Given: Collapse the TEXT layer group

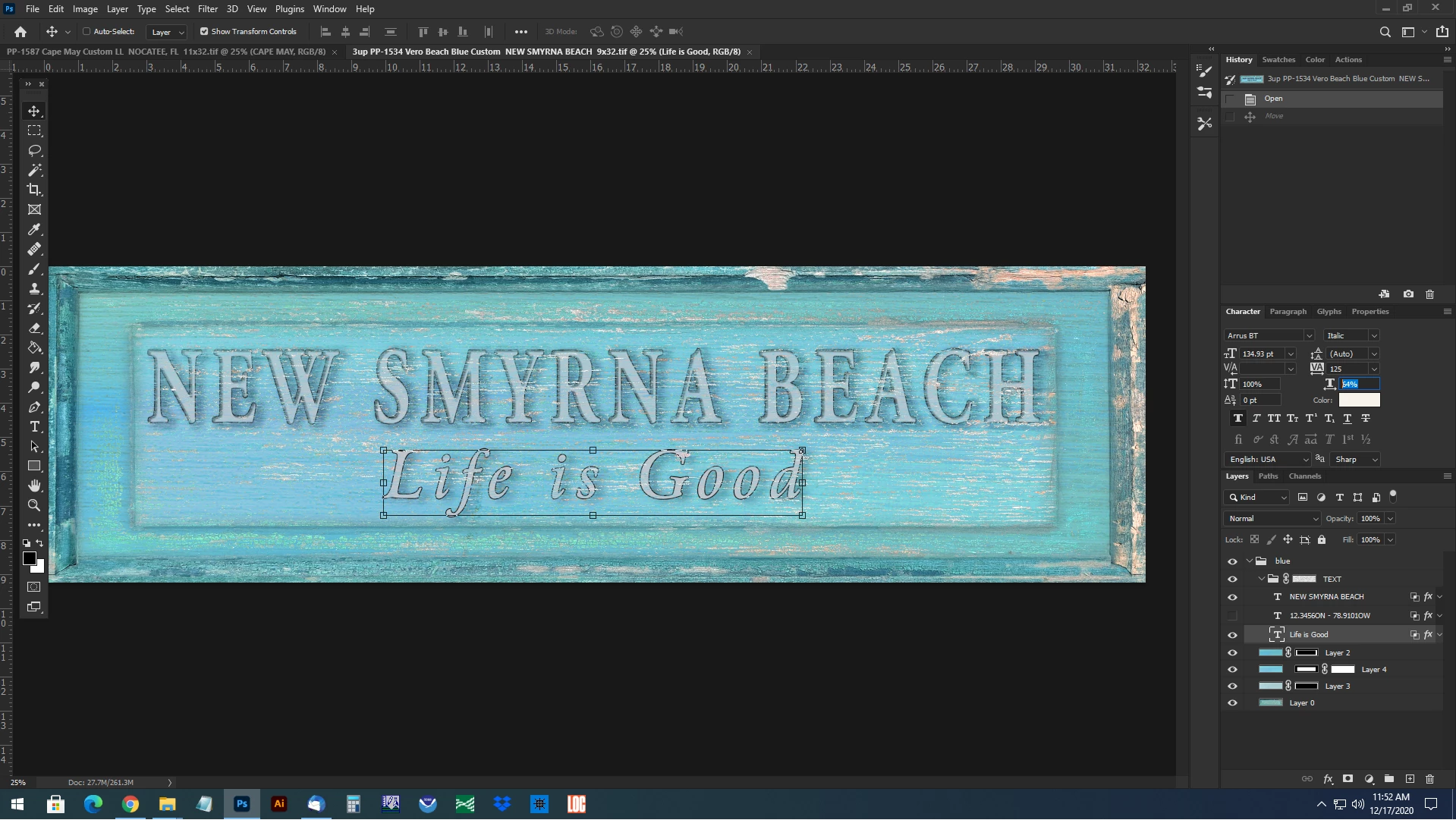Looking at the screenshot, I should pos(1262,580).
